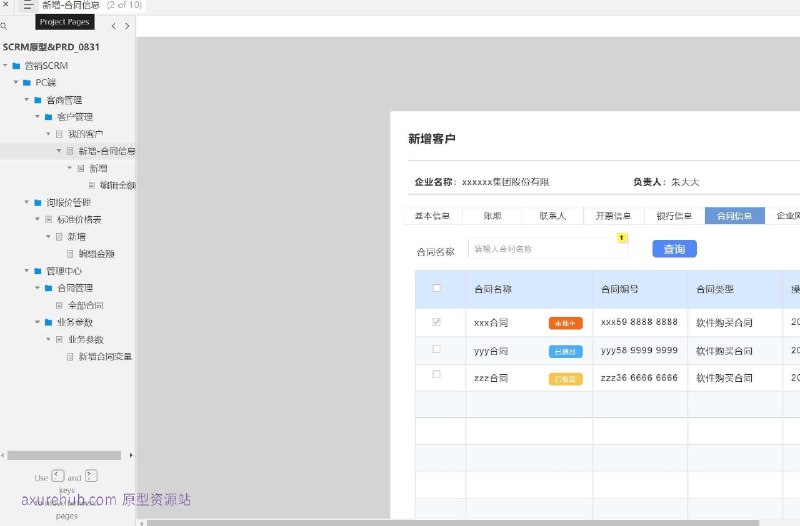Collapse the 新增-合同信息 page arrow
This screenshot has width=800, height=526.
[x=59, y=151]
